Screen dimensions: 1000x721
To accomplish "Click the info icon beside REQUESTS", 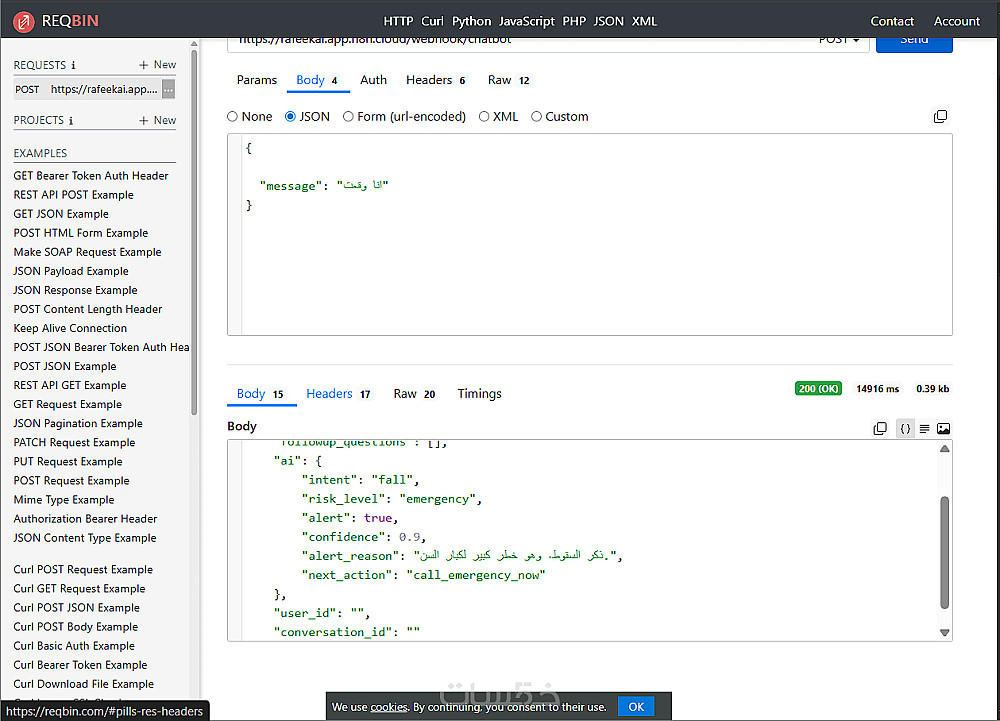I will [73, 66].
